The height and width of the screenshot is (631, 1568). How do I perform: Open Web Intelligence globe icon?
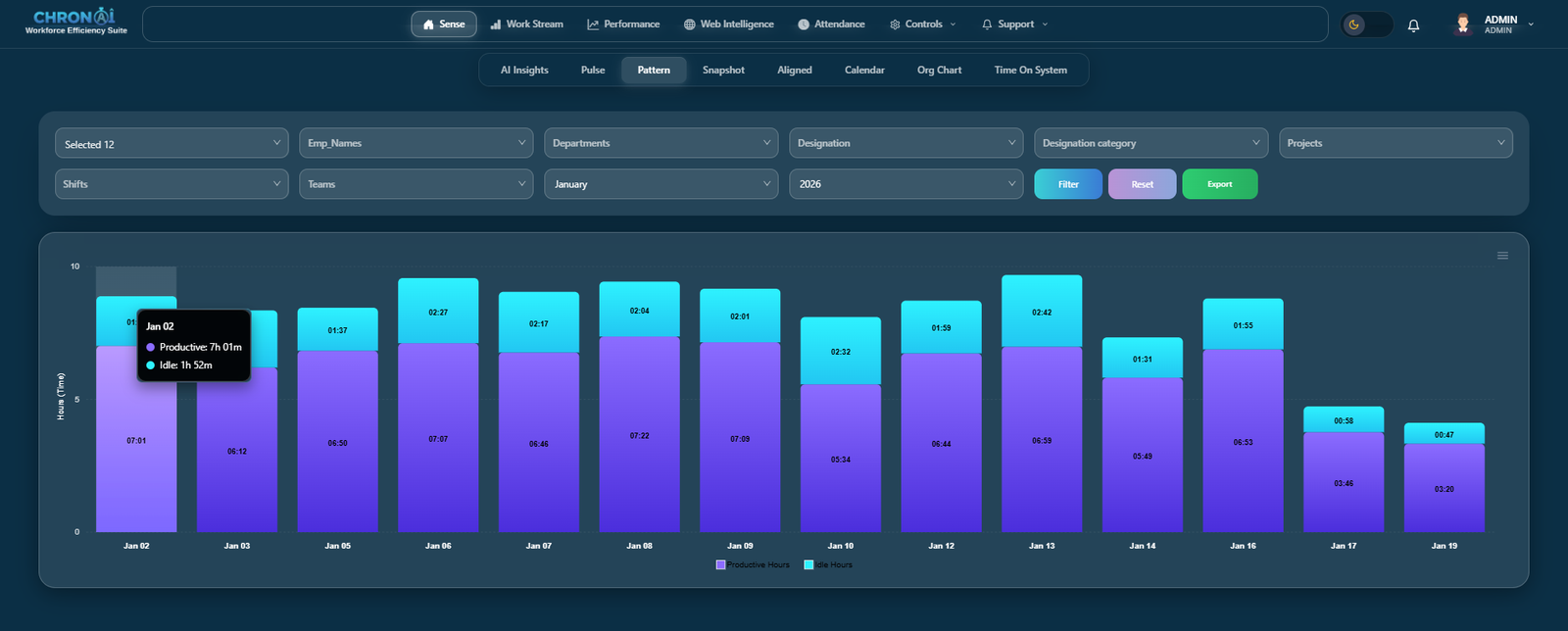(690, 24)
